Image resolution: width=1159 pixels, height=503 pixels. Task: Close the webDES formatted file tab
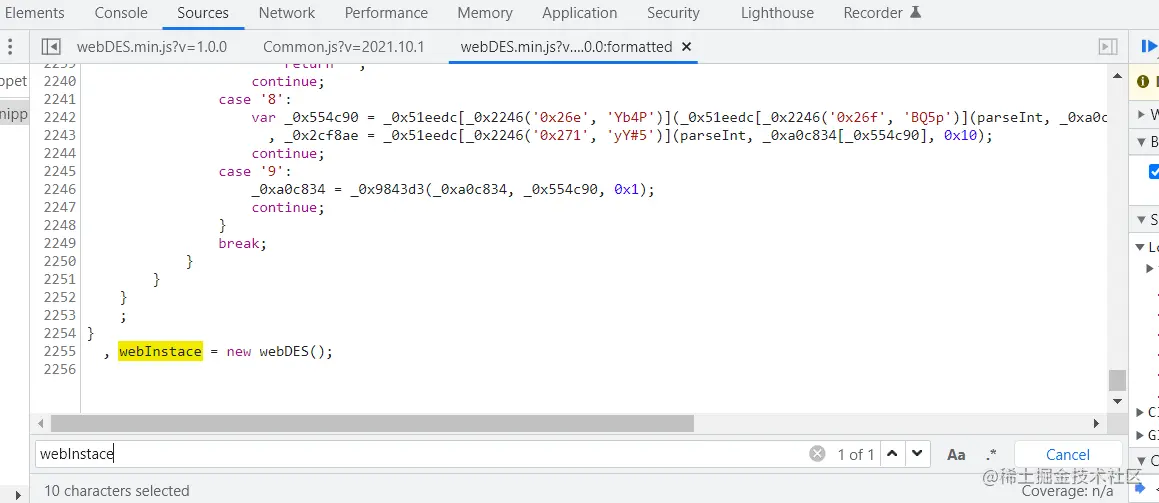686,47
